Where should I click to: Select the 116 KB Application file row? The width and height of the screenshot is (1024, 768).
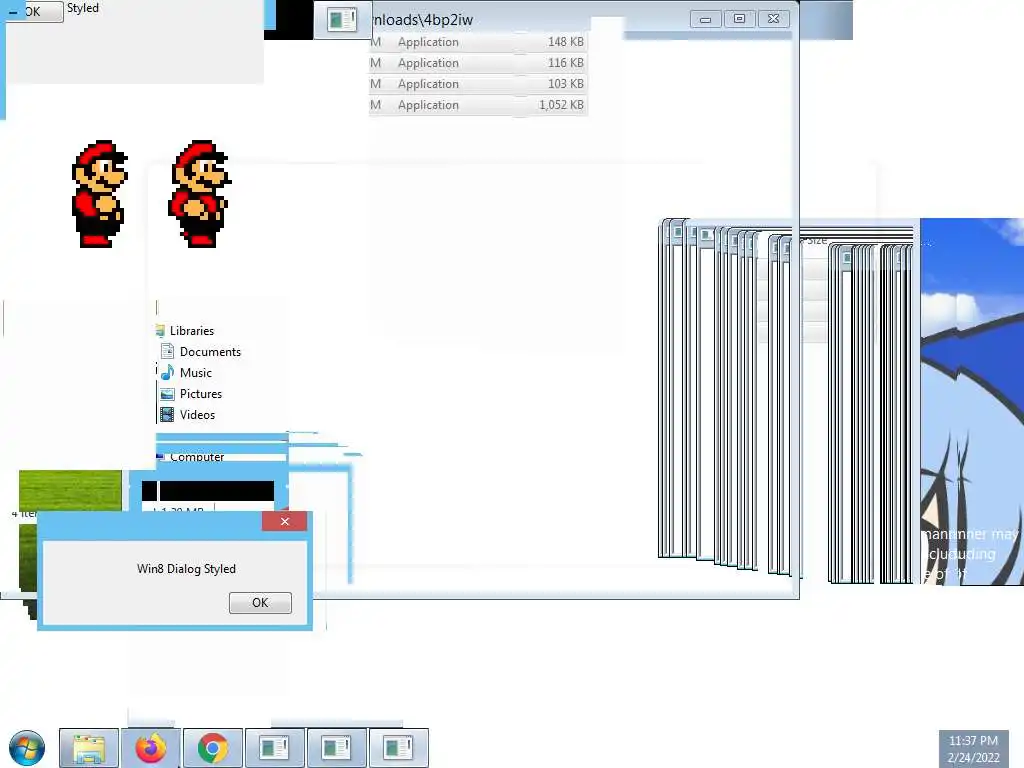pos(478,63)
